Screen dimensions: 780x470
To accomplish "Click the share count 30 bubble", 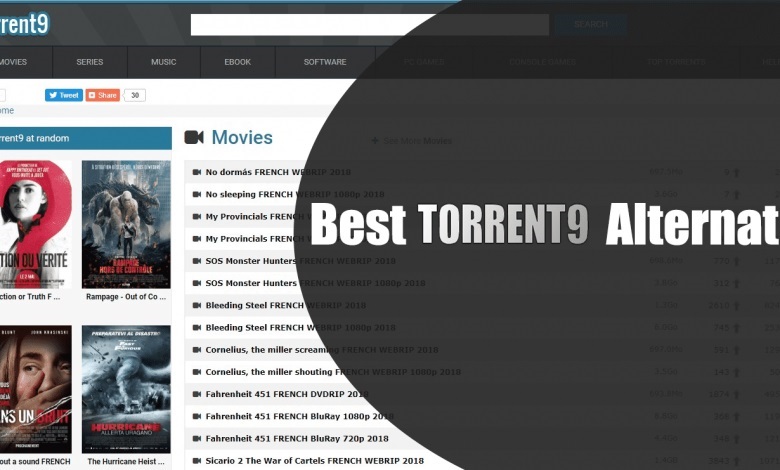I will pos(135,95).
